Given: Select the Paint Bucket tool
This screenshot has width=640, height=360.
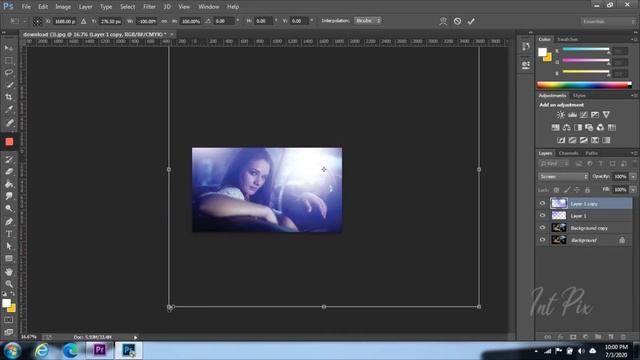Looking at the screenshot, I should coord(9,184).
